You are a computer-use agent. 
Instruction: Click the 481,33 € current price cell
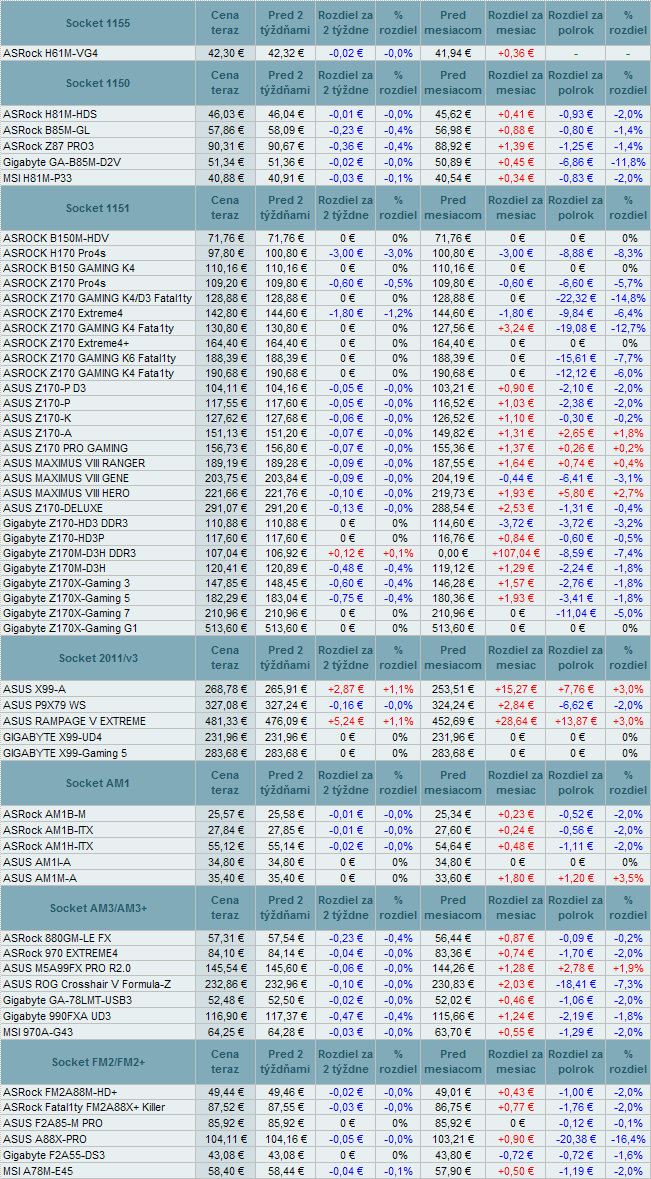[x=226, y=720]
